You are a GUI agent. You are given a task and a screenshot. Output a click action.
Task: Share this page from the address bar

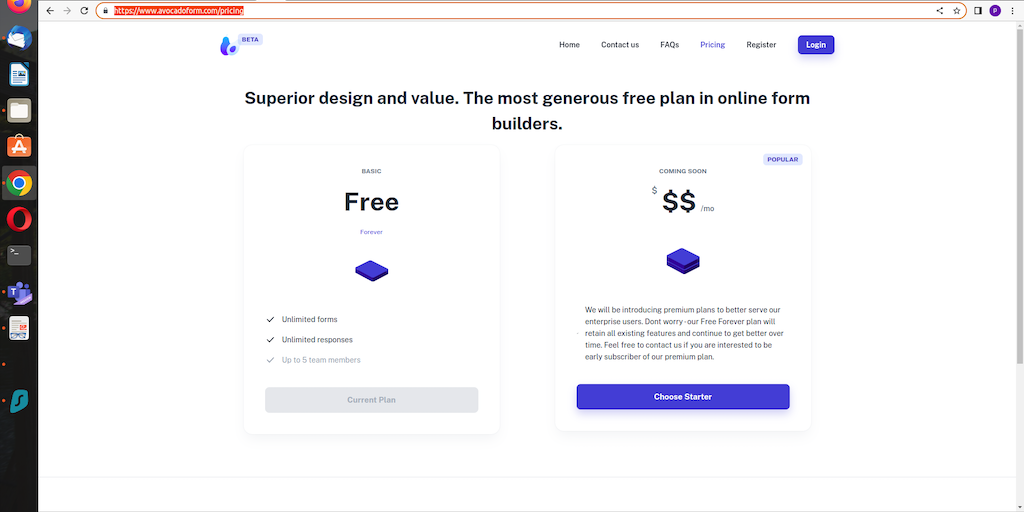click(x=939, y=10)
